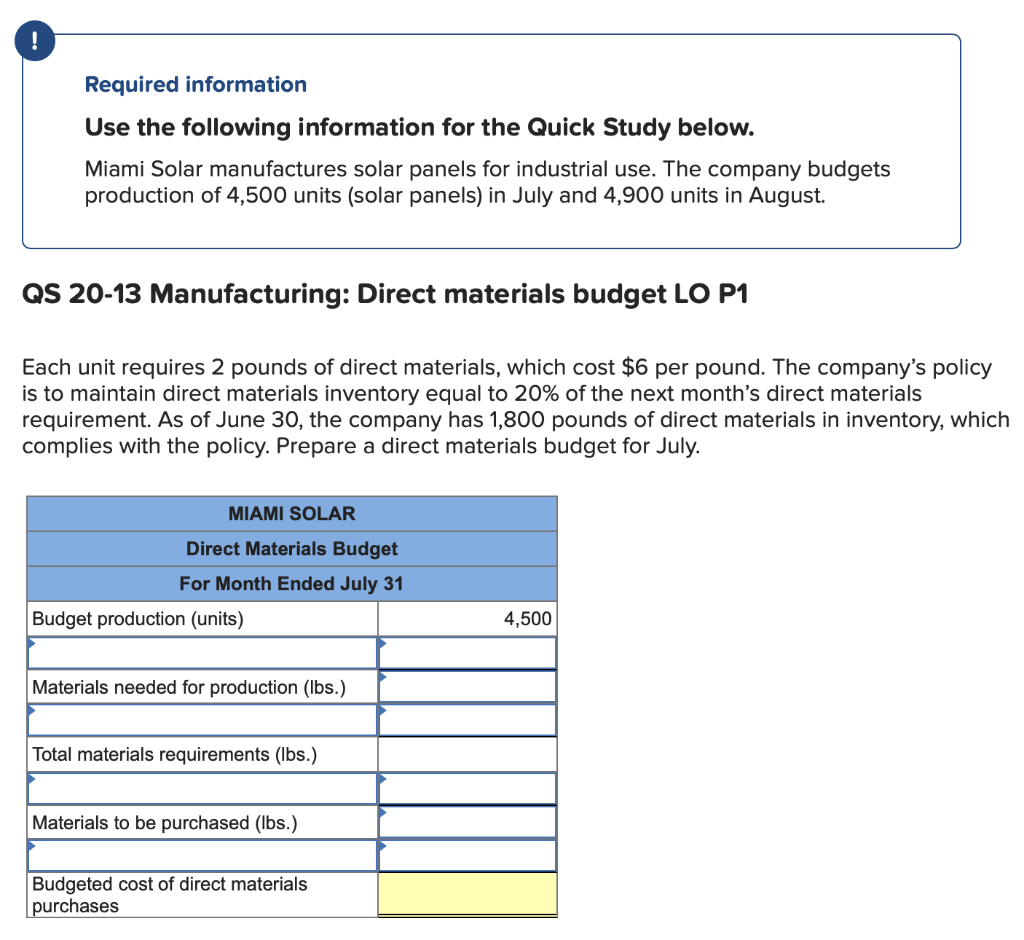The image size is (1024, 940).
Task: Click the QS 20-13 Manufacturing question title
Action: pyautogui.click(x=385, y=294)
